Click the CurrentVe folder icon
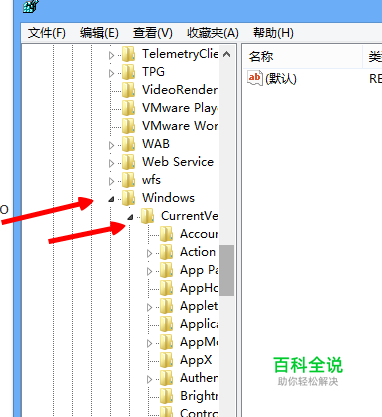Screen dimensions: 382x417 (147, 216)
